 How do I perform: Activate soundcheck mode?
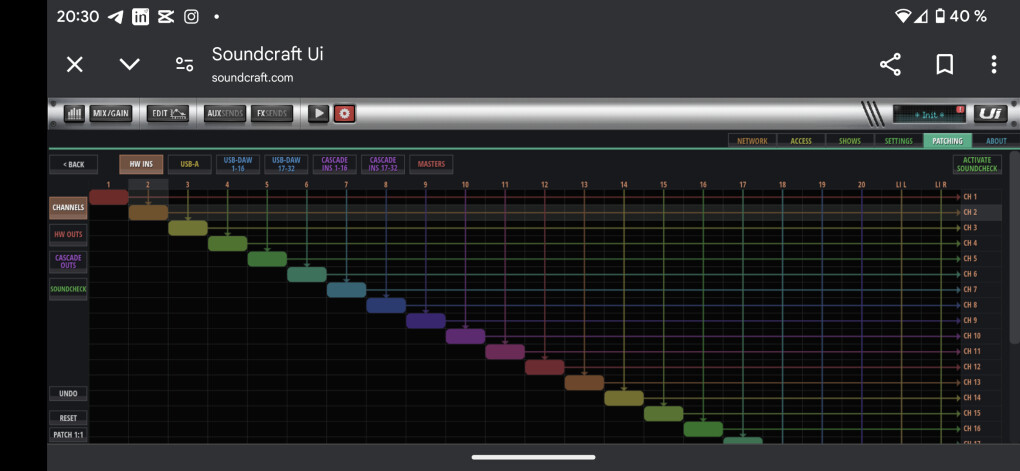[x=977, y=164]
